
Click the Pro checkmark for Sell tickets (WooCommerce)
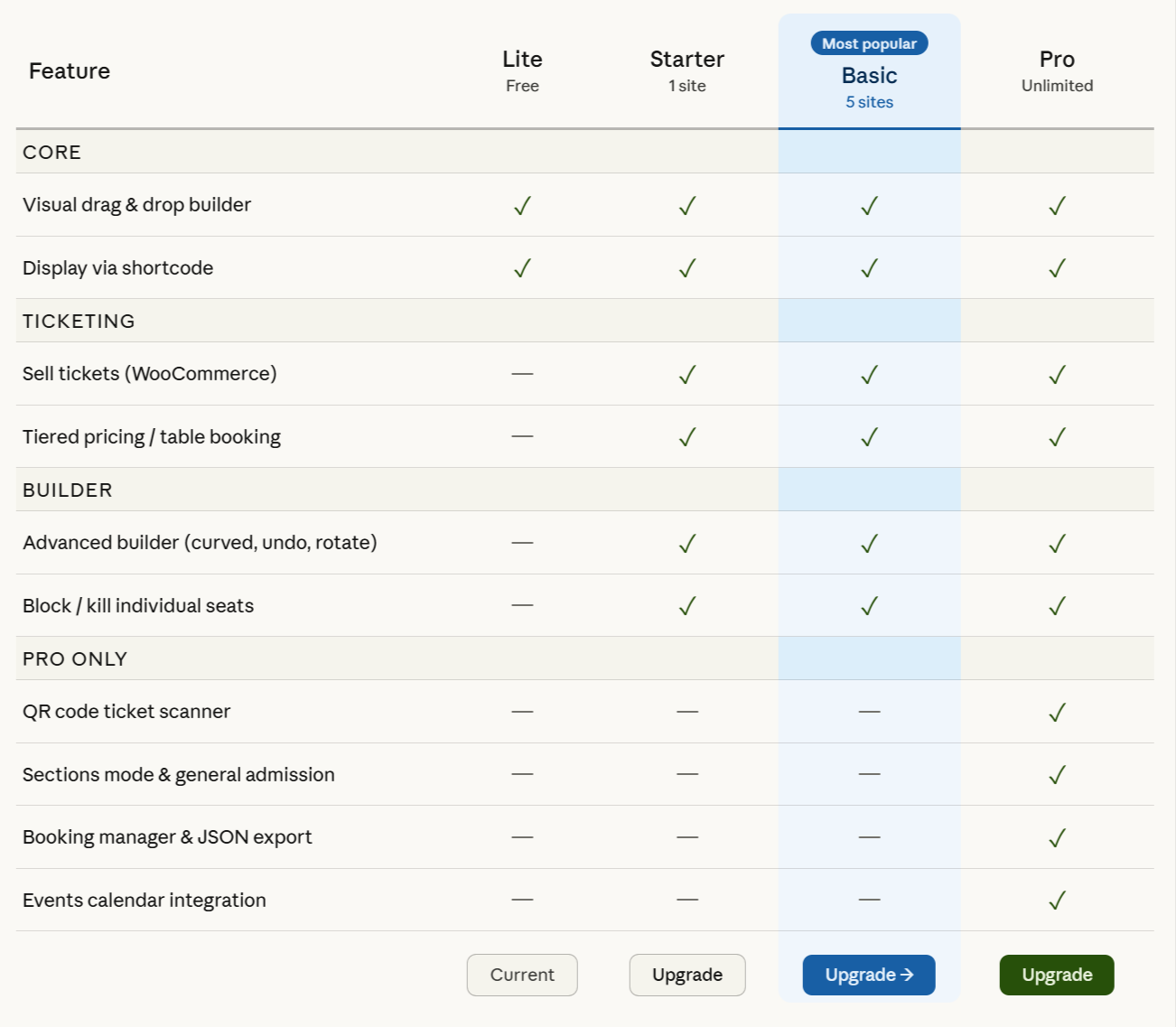[x=1057, y=375]
